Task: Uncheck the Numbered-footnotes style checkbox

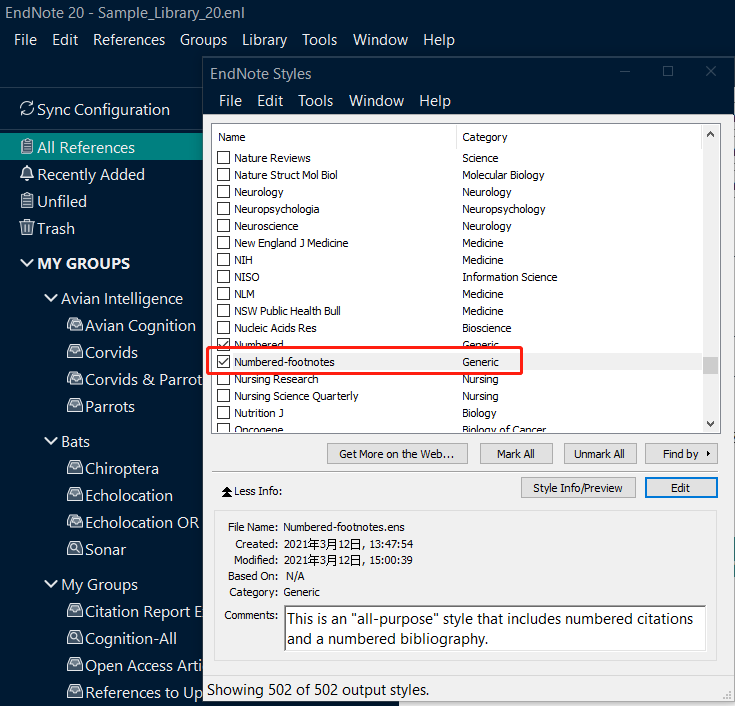Action: (x=224, y=362)
